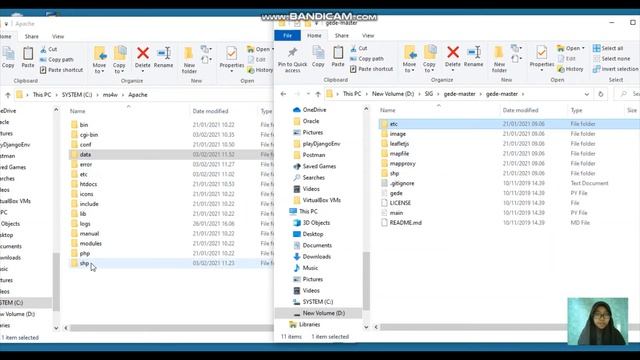Image resolution: width=640 pixels, height=360 pixels.
Task: Sort by Date modified in gede-master window
Action: [x=520, y=110]
